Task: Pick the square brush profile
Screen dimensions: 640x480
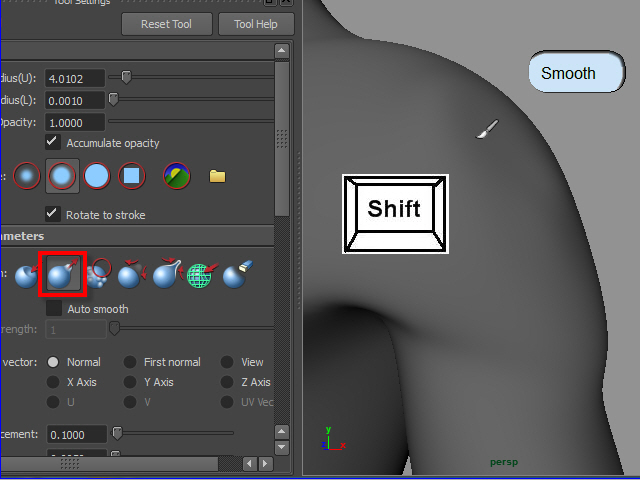Action: (132, 177)
